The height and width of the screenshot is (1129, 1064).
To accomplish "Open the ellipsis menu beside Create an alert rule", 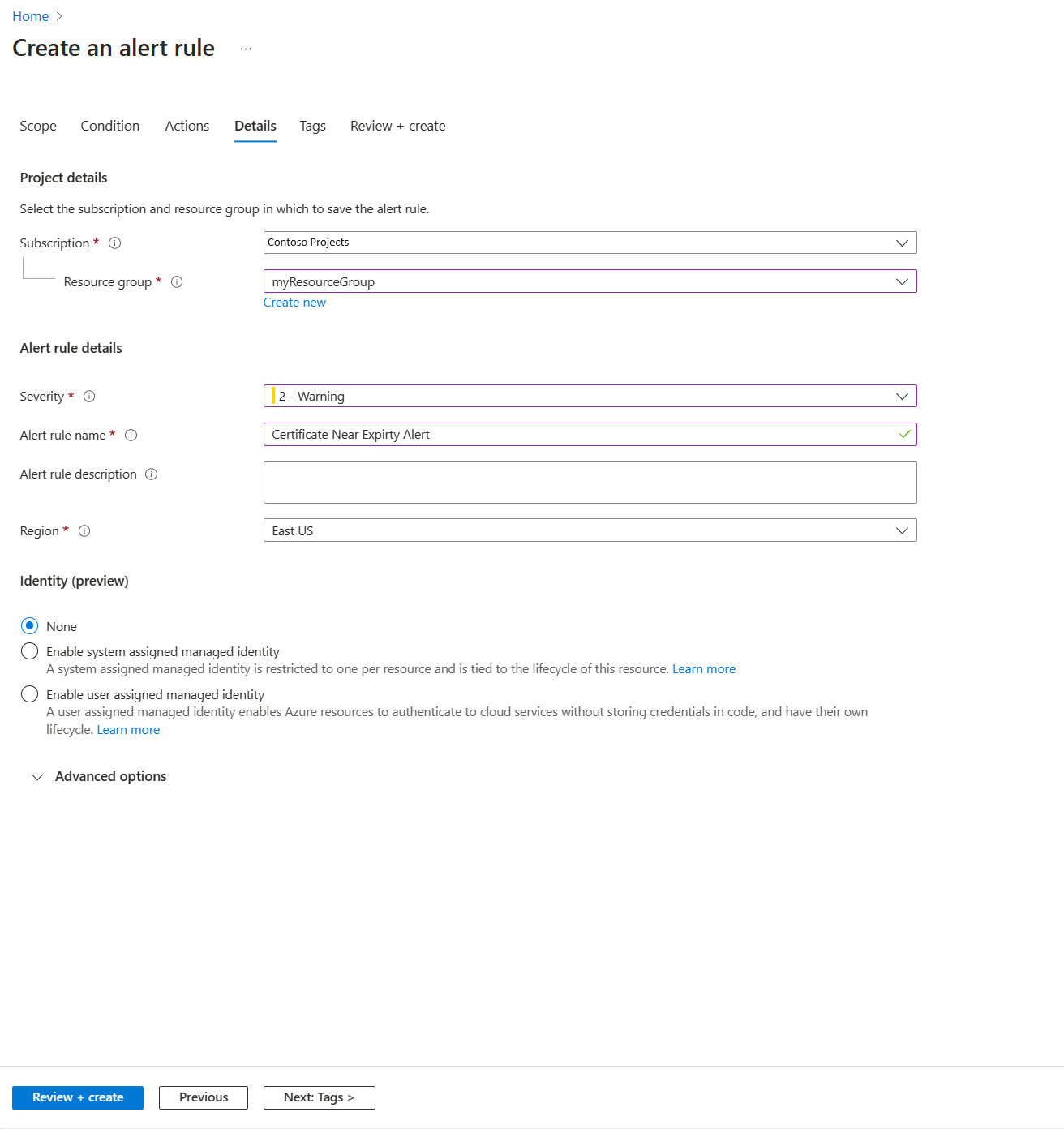I will pyautogui.click(x=246, y=49).
